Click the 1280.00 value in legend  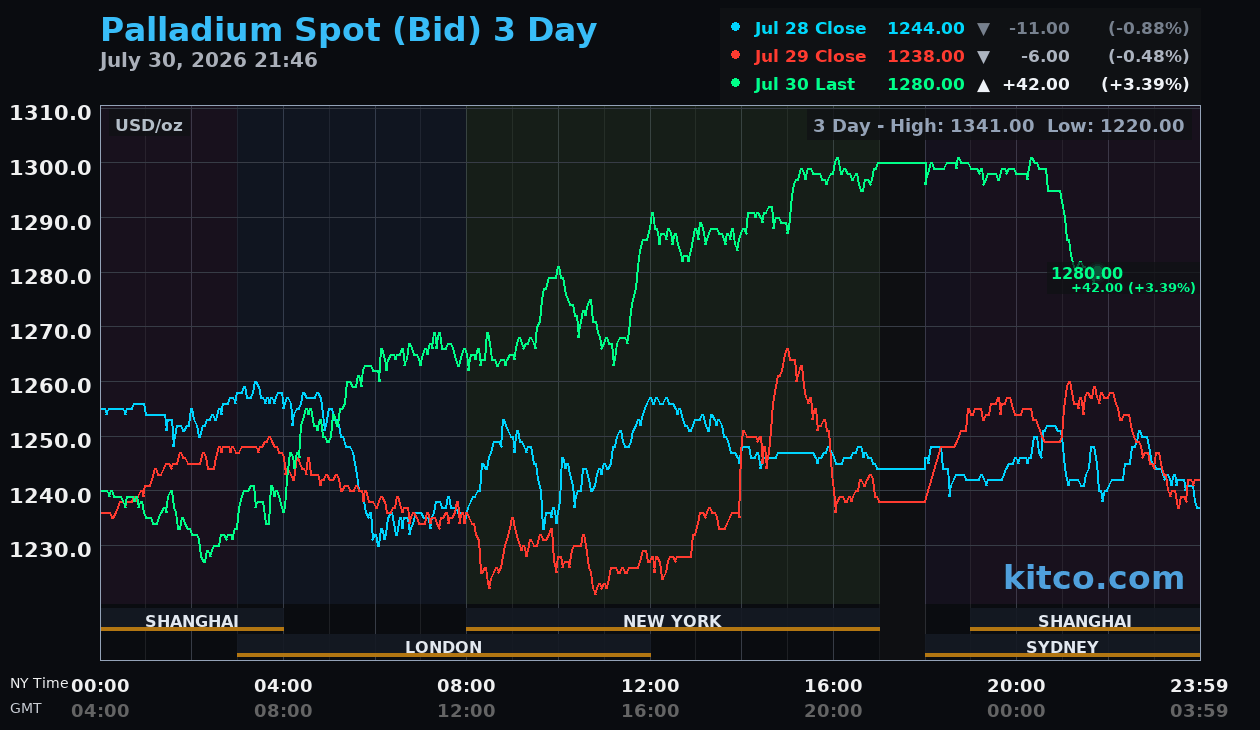coord(926,84)
